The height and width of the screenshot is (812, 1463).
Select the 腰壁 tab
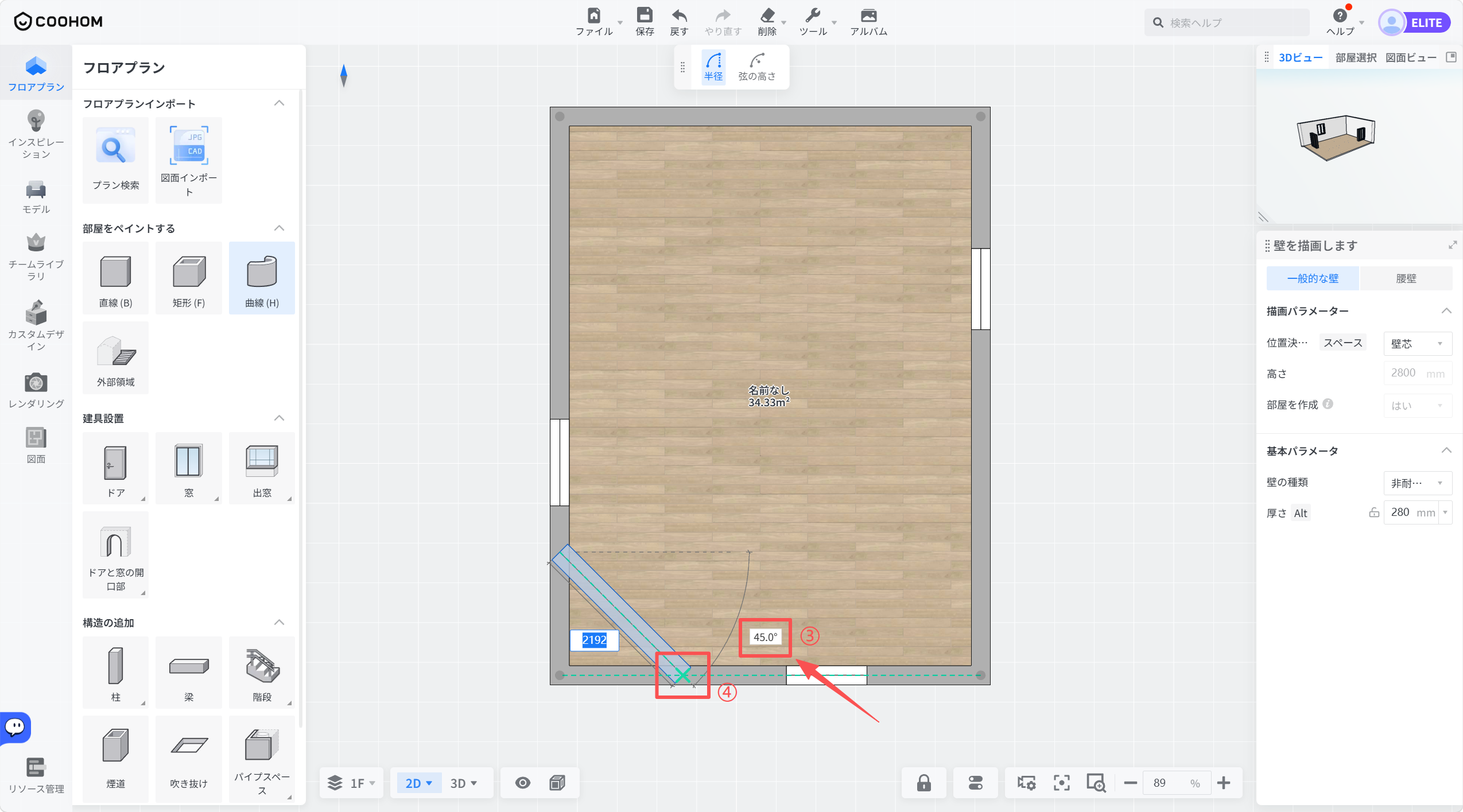pos(1406,278)
